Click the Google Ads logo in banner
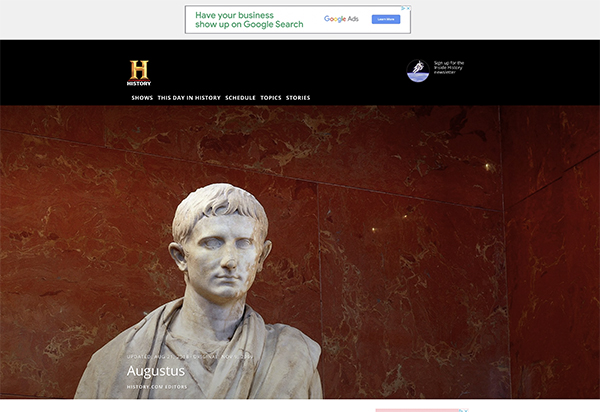The width and height of the screenshot is (600, 412). pyautogui.click(x=341, y=19)
